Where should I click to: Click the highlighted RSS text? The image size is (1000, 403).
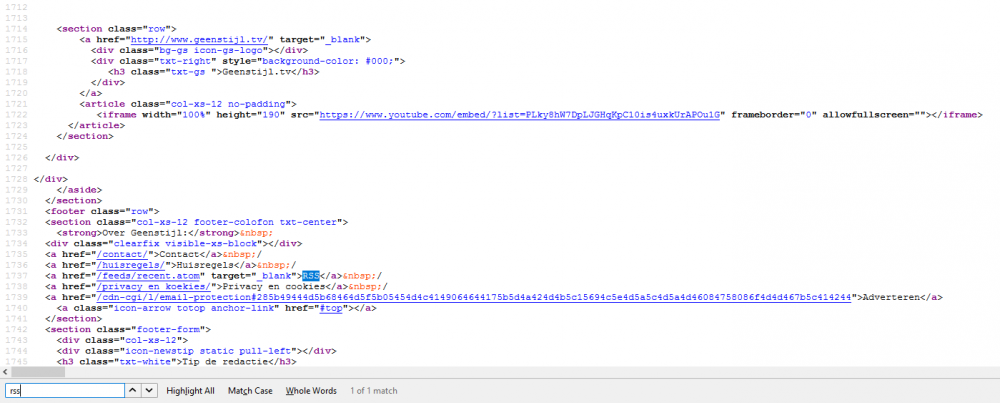[310, 276]
